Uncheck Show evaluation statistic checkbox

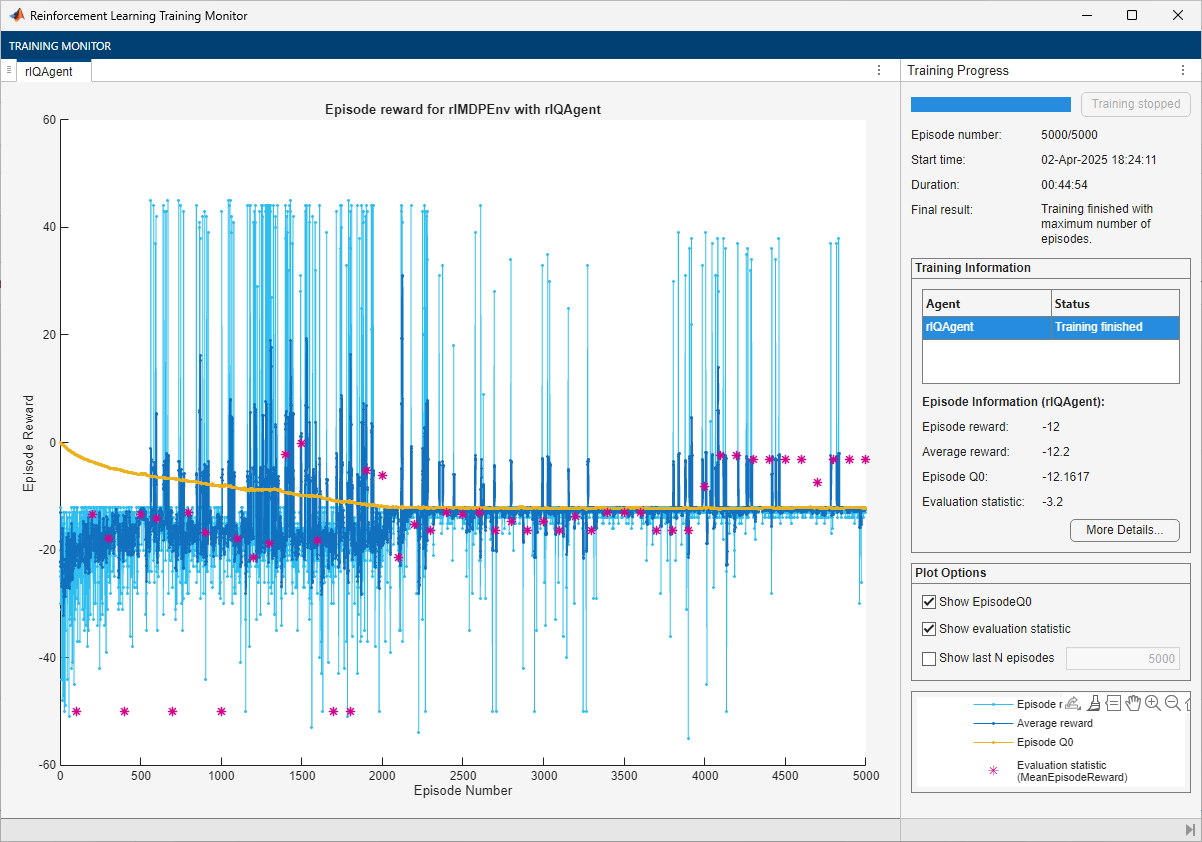[929, 629]
